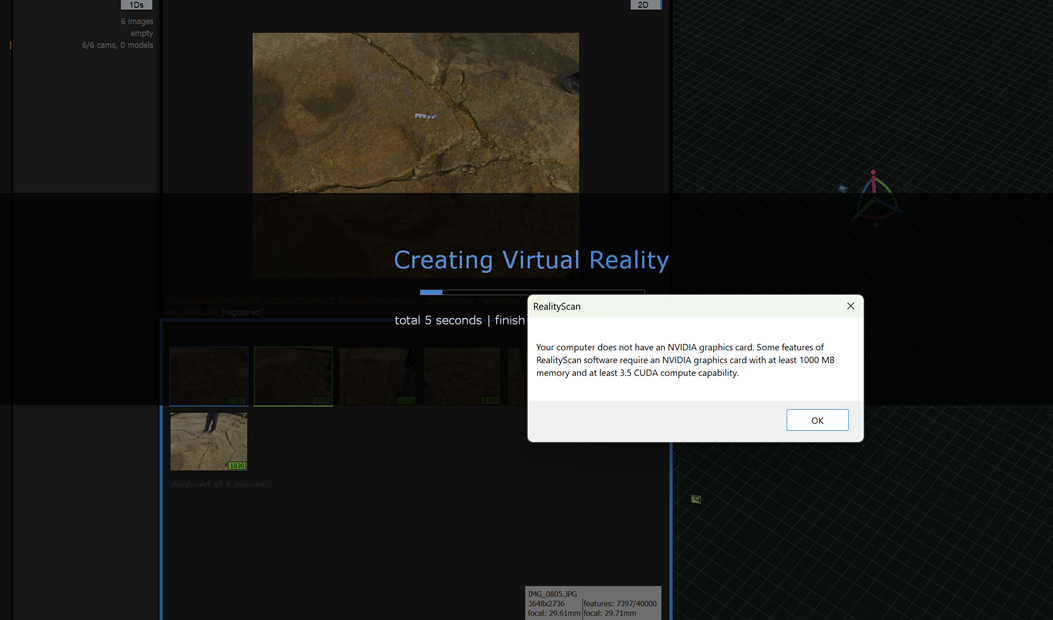This screenshot has height=620, width=1053.
Task: Click the small camera marker beside the gizmo
Action: coord(842,188)
